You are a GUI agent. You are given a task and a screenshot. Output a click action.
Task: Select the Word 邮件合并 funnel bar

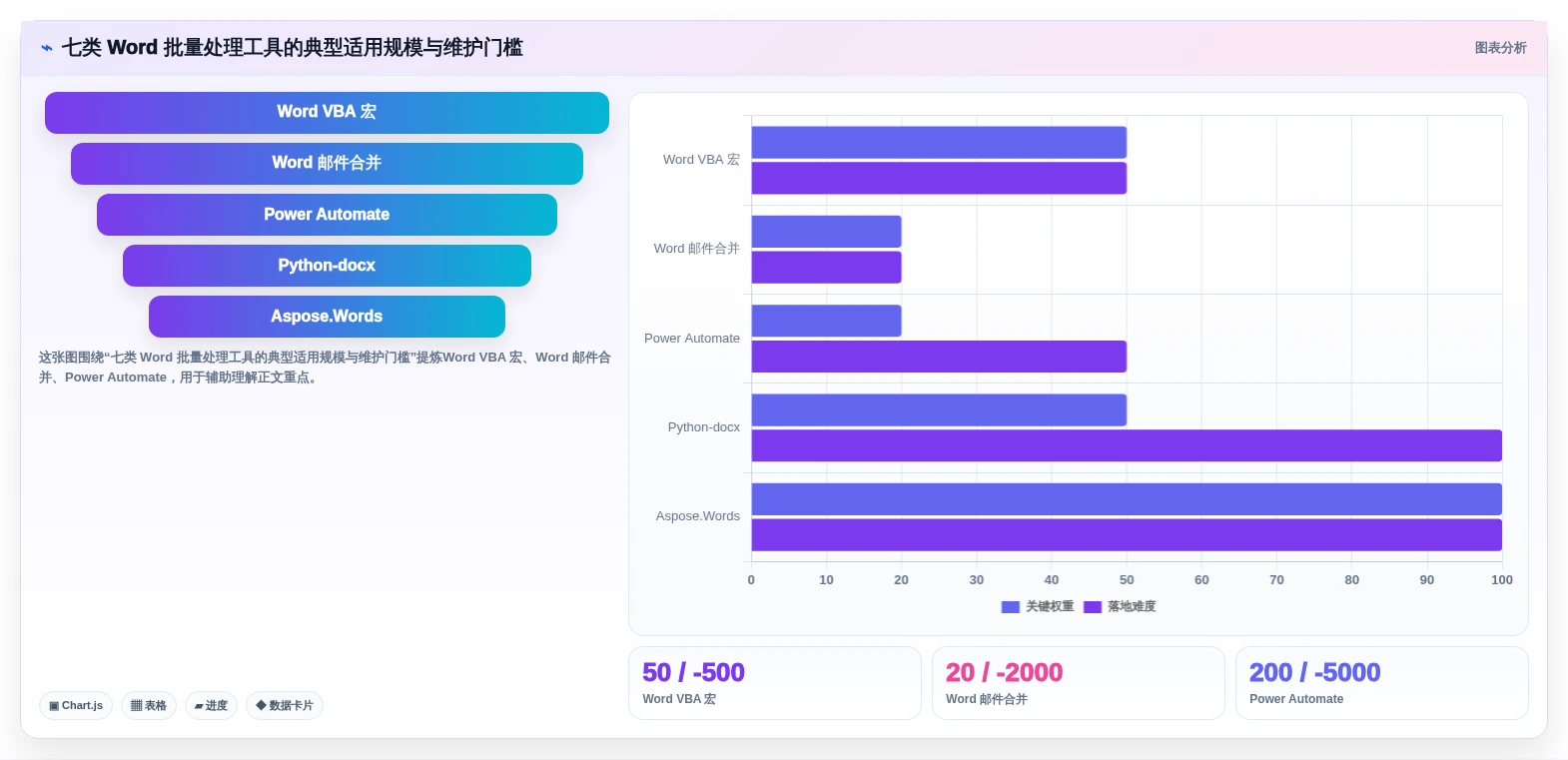tap(327, 164)
